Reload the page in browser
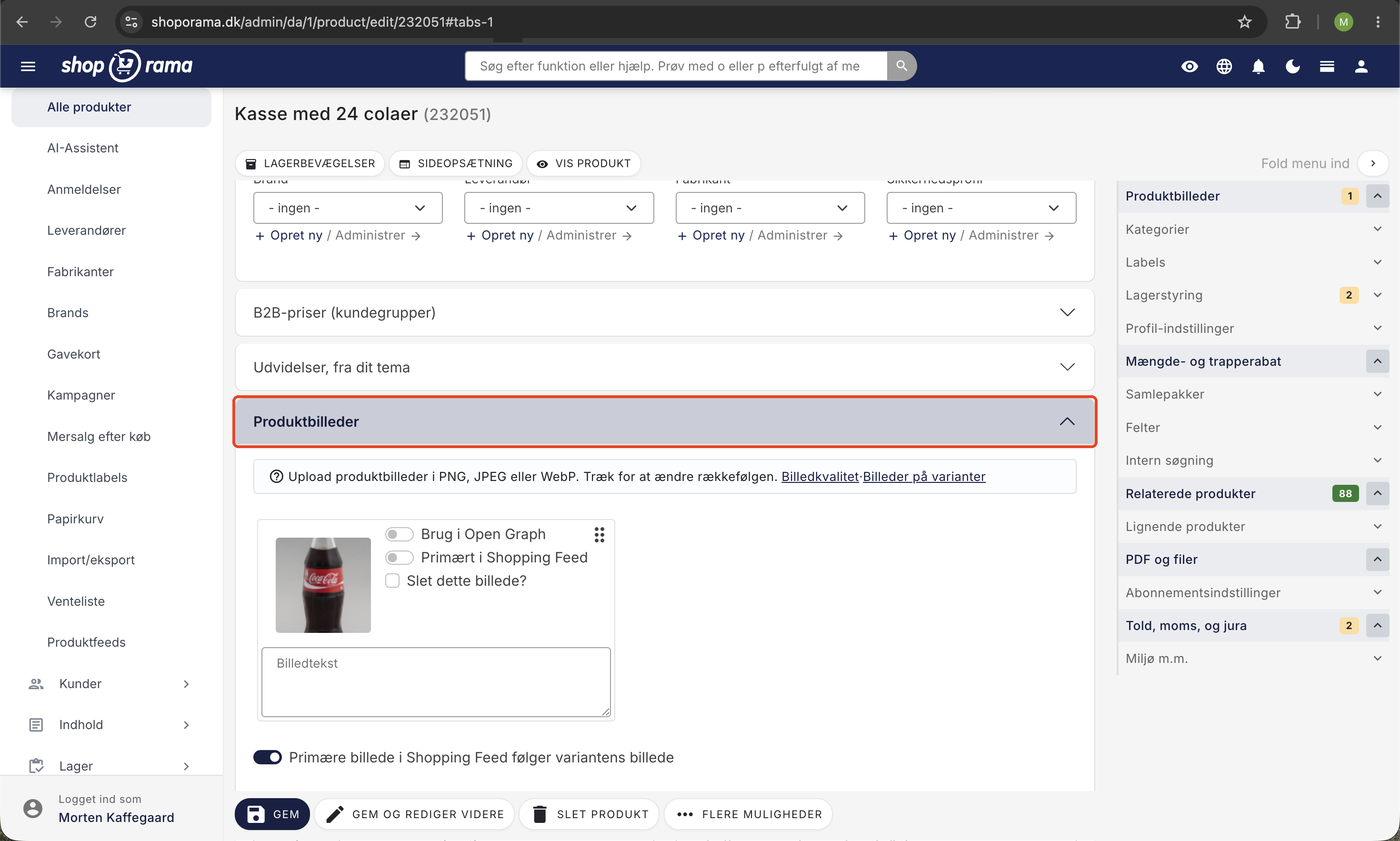The image size is (1400, 841). (x=91, y=22)
